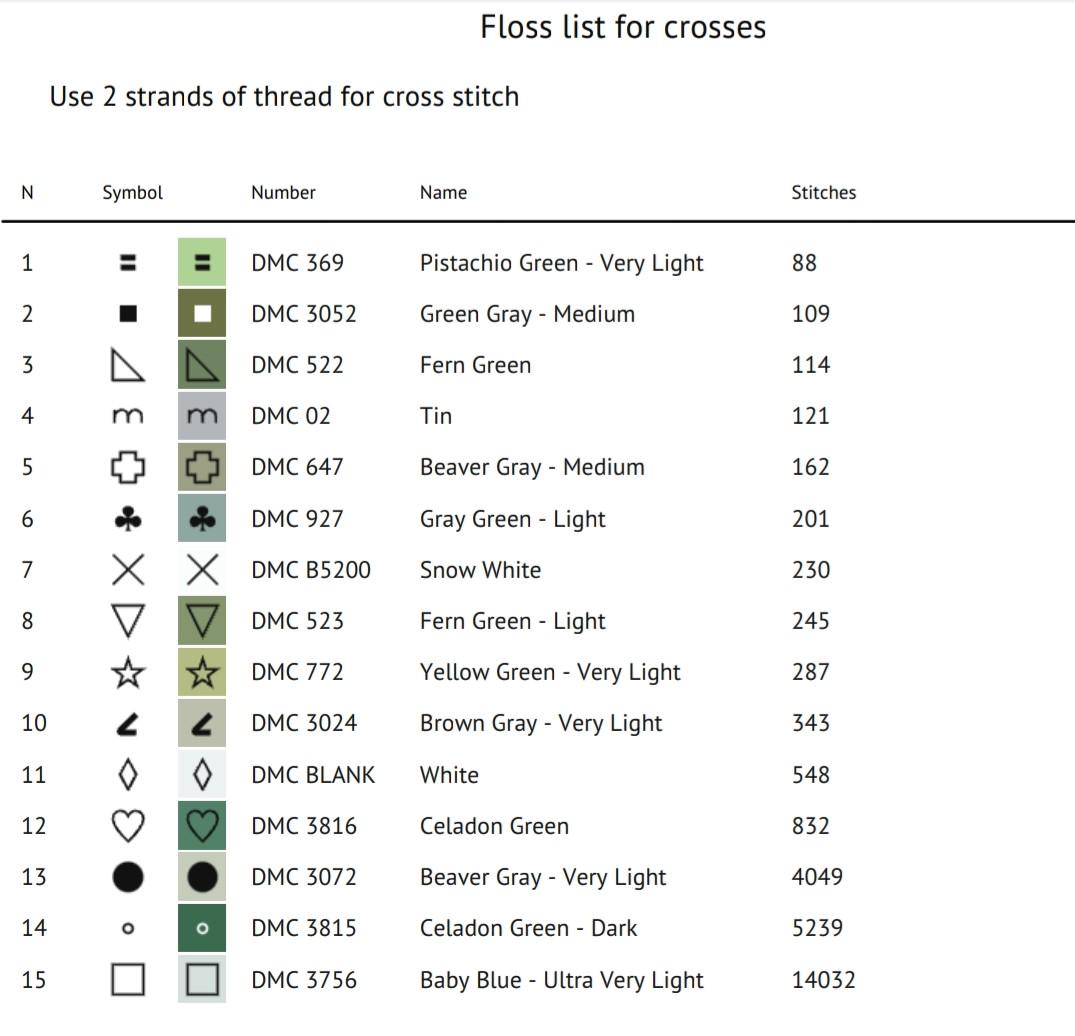Select the pale blue DMC 3756 swatch

click(x=202, y=979)
